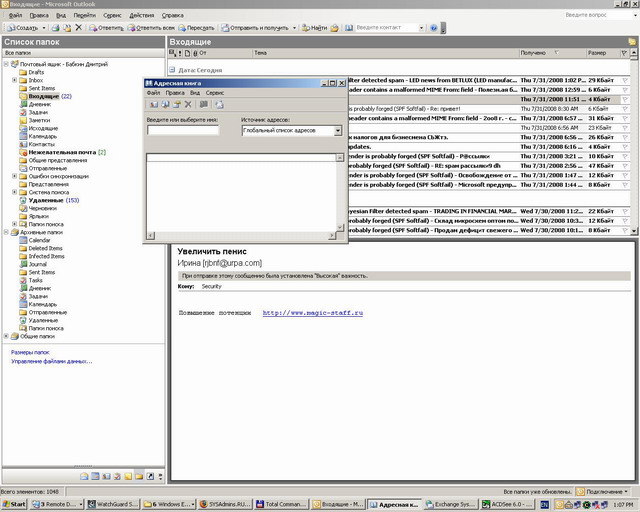Image resolution: width=640 pixels, height=512 pixels.
Task: Select the Удаленные (153) folder
Action: [x=49, y=200]
